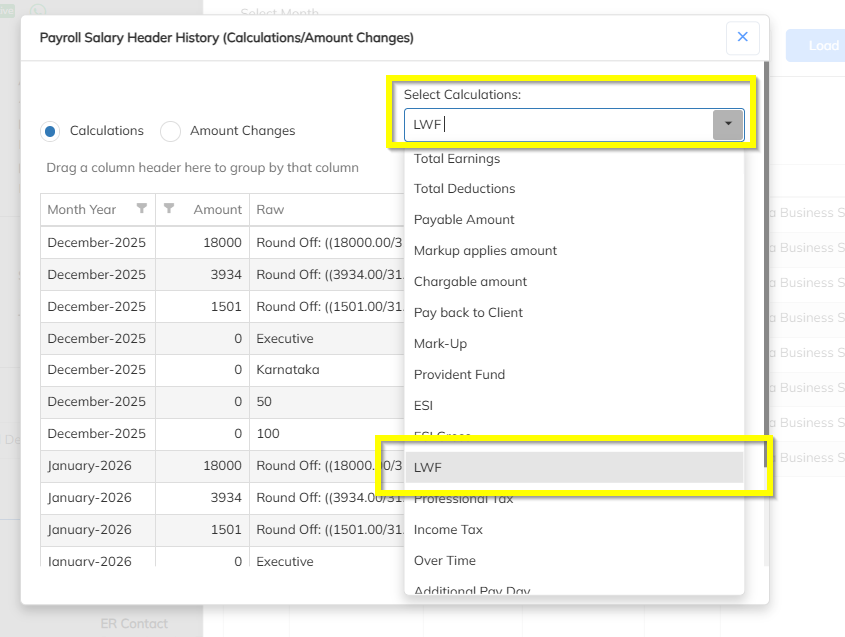Click the dialog's vertical scrollbar
Screen dimensions: 845x637
click(x=766, y=300)
